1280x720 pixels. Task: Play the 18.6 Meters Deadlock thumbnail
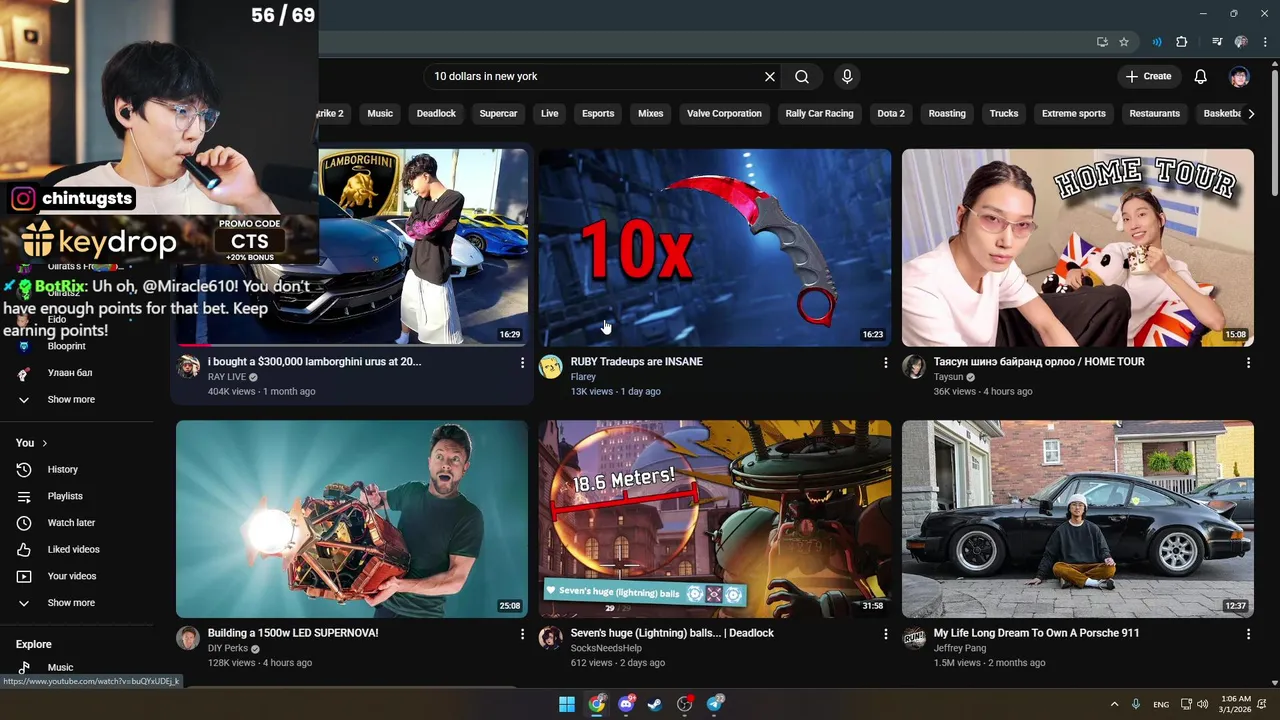click(715, 519)
